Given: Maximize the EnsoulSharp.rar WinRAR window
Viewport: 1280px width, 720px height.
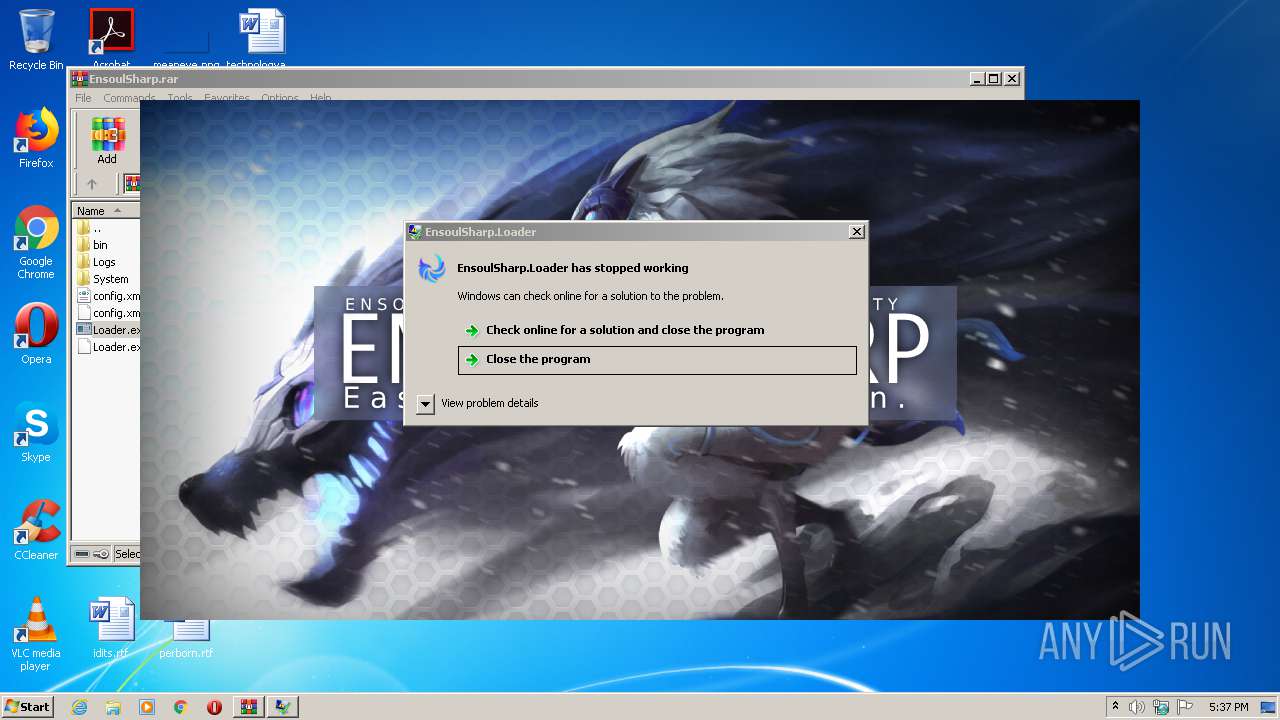Looking at the screenshot, I should tap(993, 78).
